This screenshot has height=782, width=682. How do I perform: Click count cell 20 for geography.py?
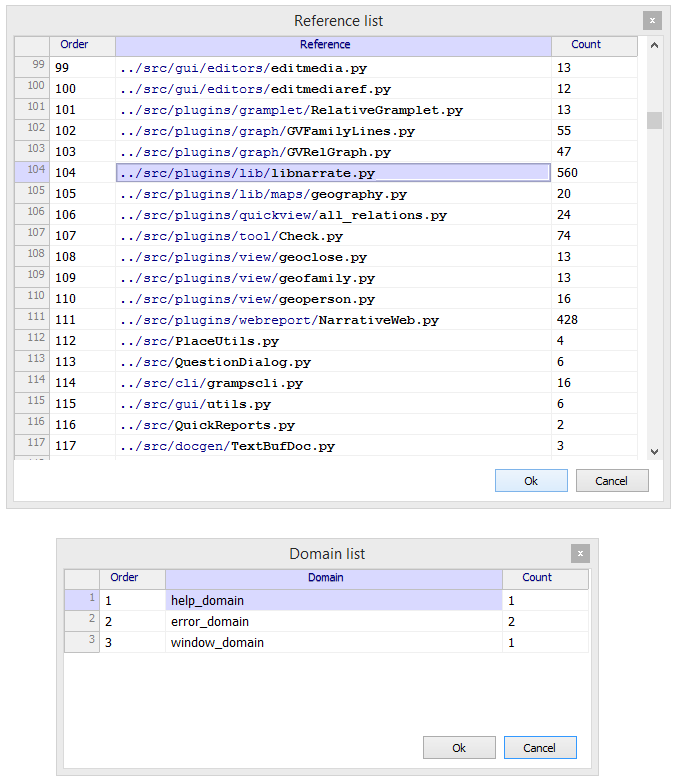[x=594, y=194]
